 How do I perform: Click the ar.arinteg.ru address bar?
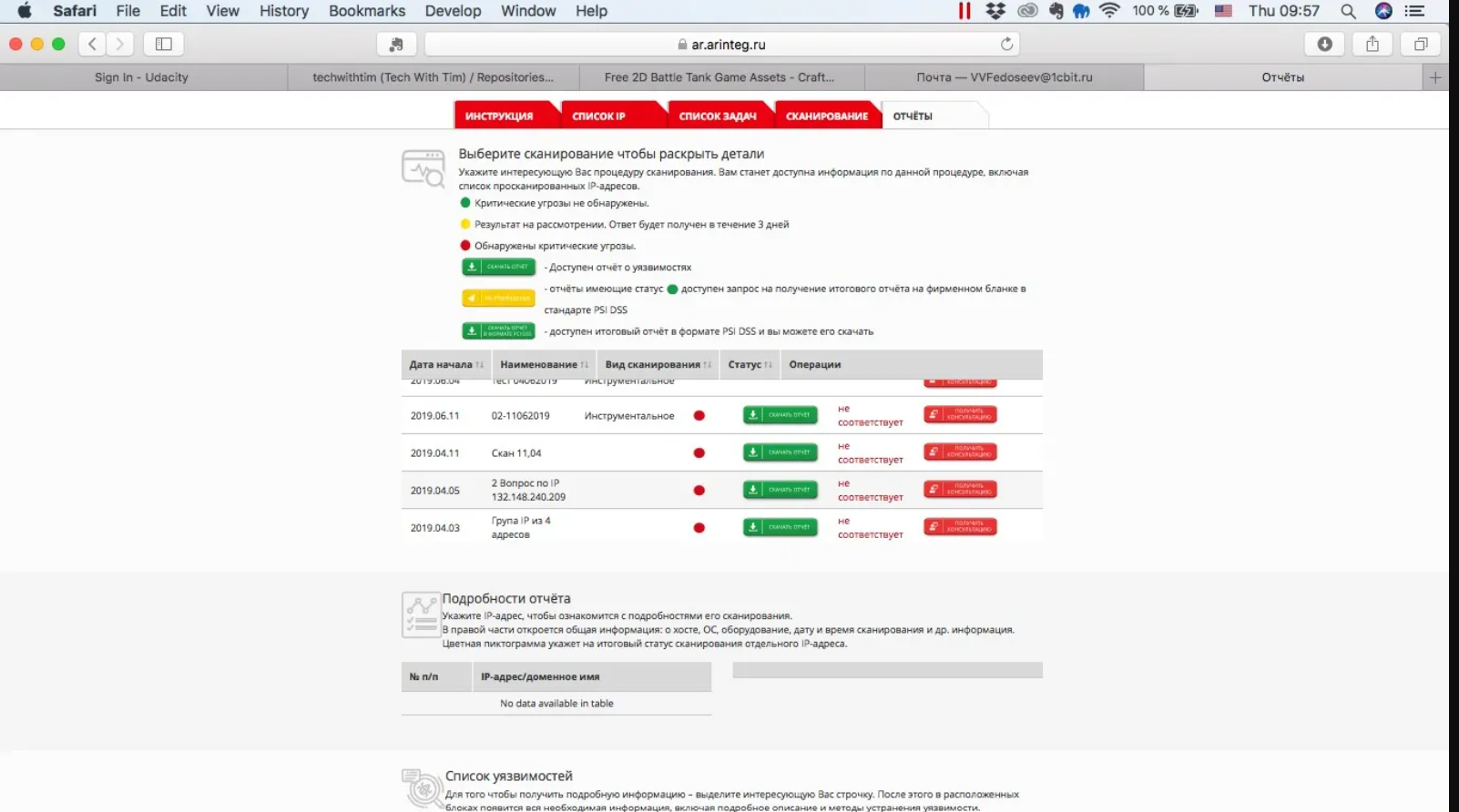[721, 44]
